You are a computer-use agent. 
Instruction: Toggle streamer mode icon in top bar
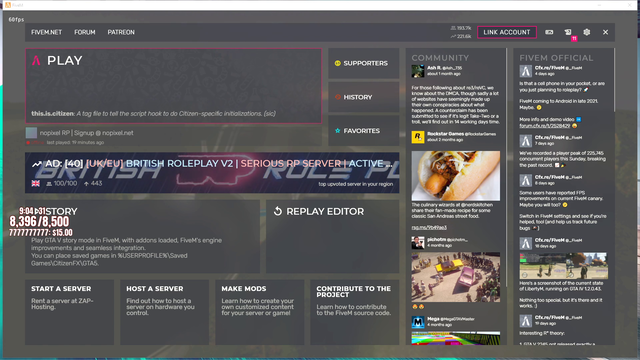click(549, 32)
